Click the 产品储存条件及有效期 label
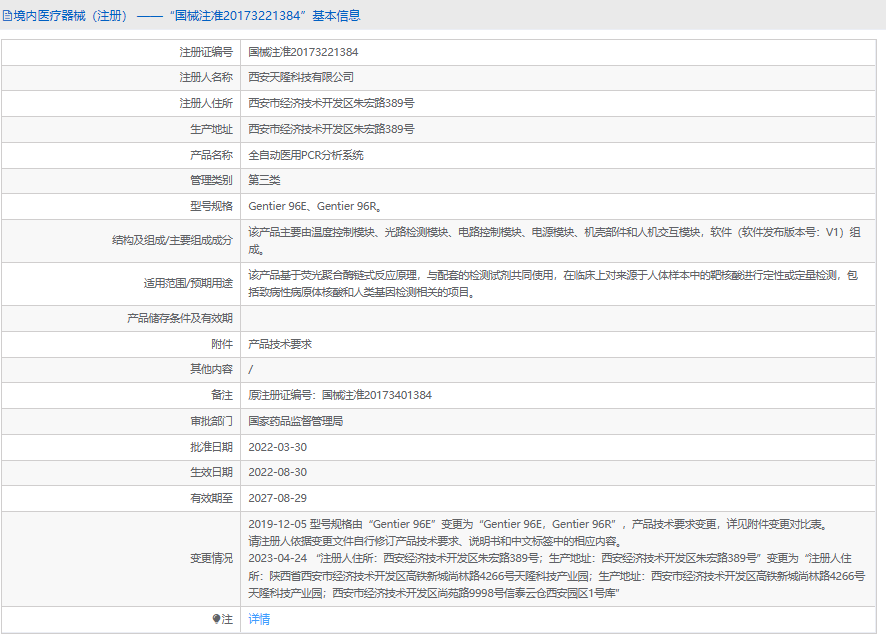This screenshot has height=639, width=886. (180, 319)
